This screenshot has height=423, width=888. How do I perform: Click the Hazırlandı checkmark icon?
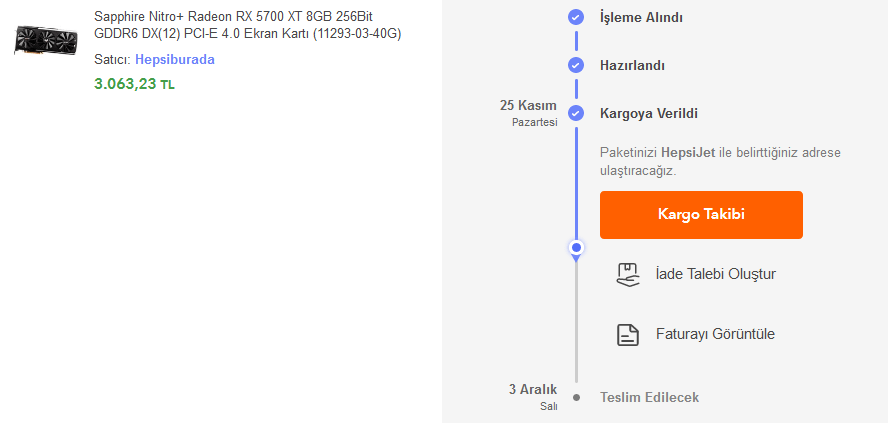575,65
